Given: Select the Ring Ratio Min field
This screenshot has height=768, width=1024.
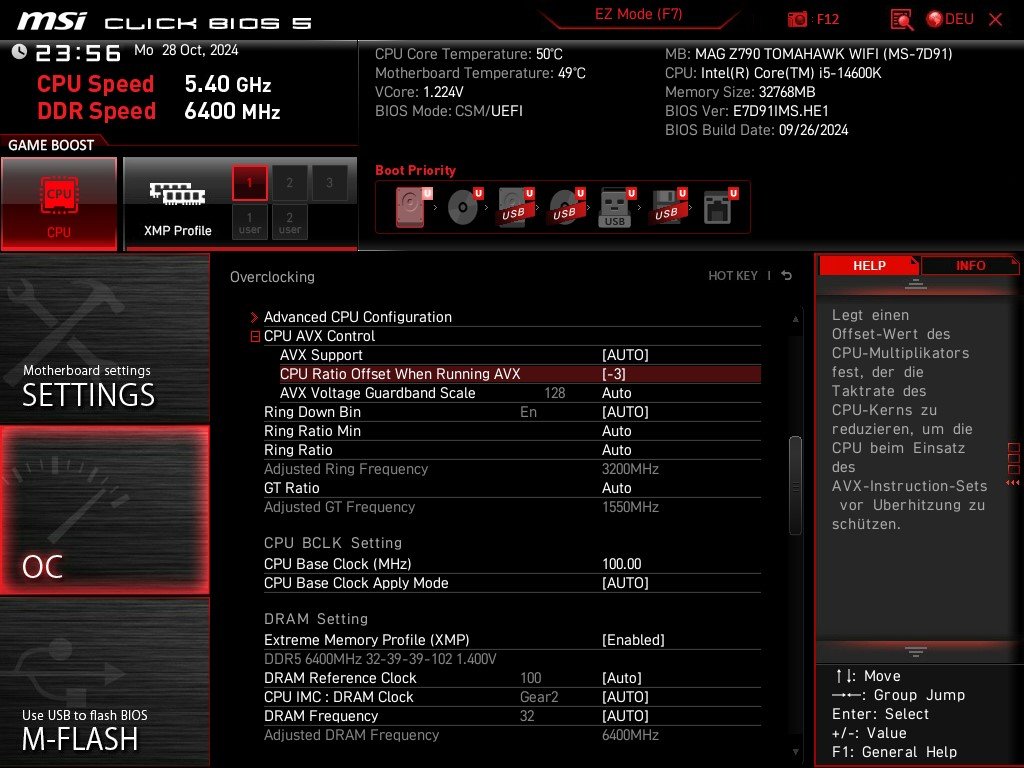Looking at the screenshot, I should pyautogui.click(x=512, y=430).
